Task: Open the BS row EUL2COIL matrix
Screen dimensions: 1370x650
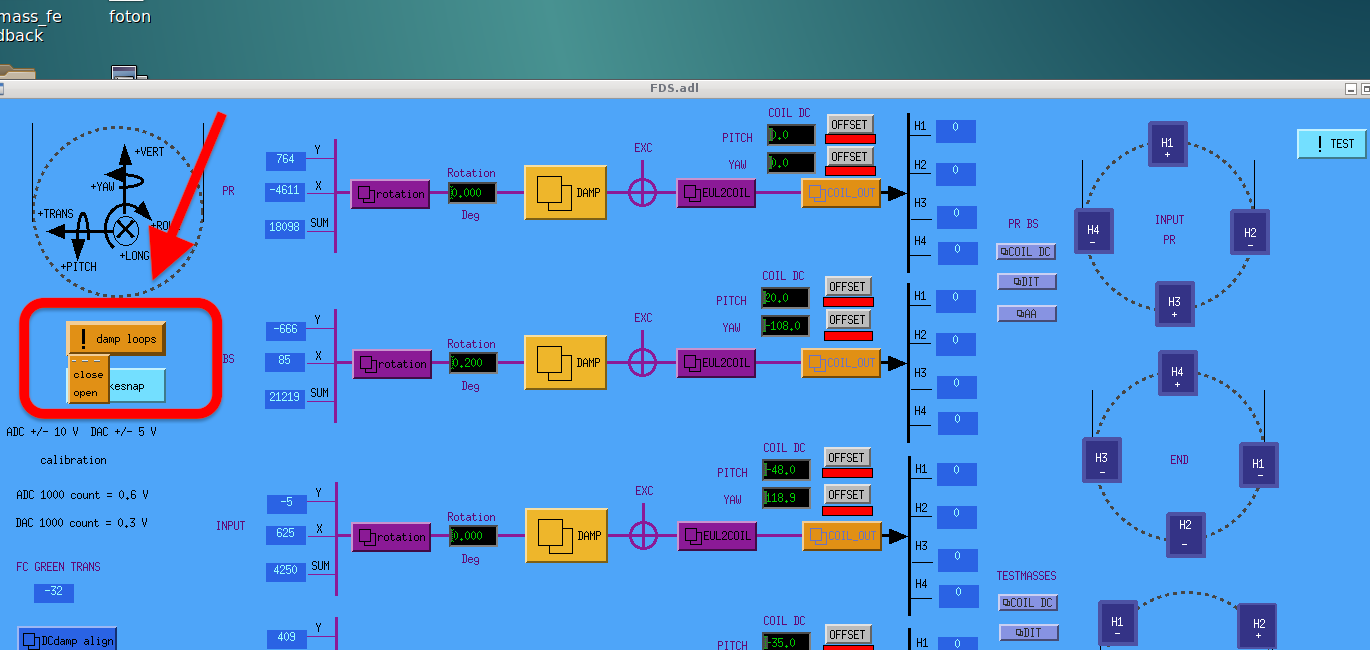Action: click(716, 363)
